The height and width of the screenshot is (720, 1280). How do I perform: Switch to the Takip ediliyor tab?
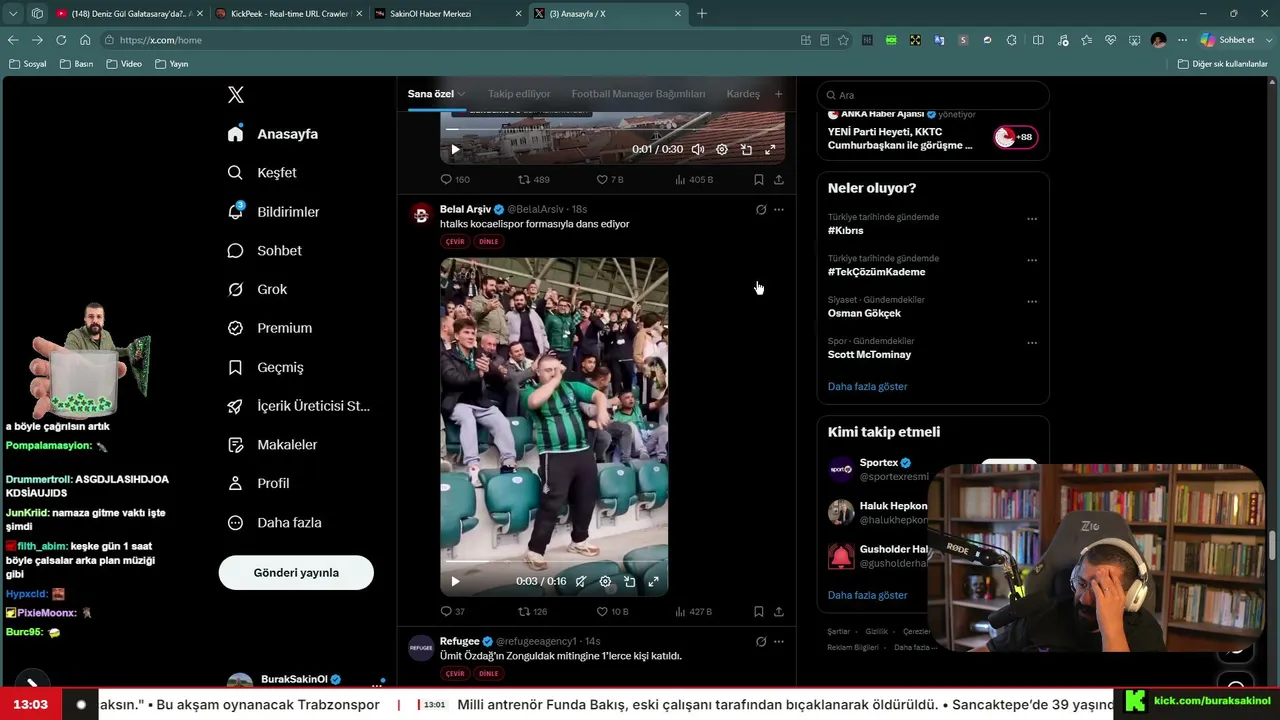point(519,94)
